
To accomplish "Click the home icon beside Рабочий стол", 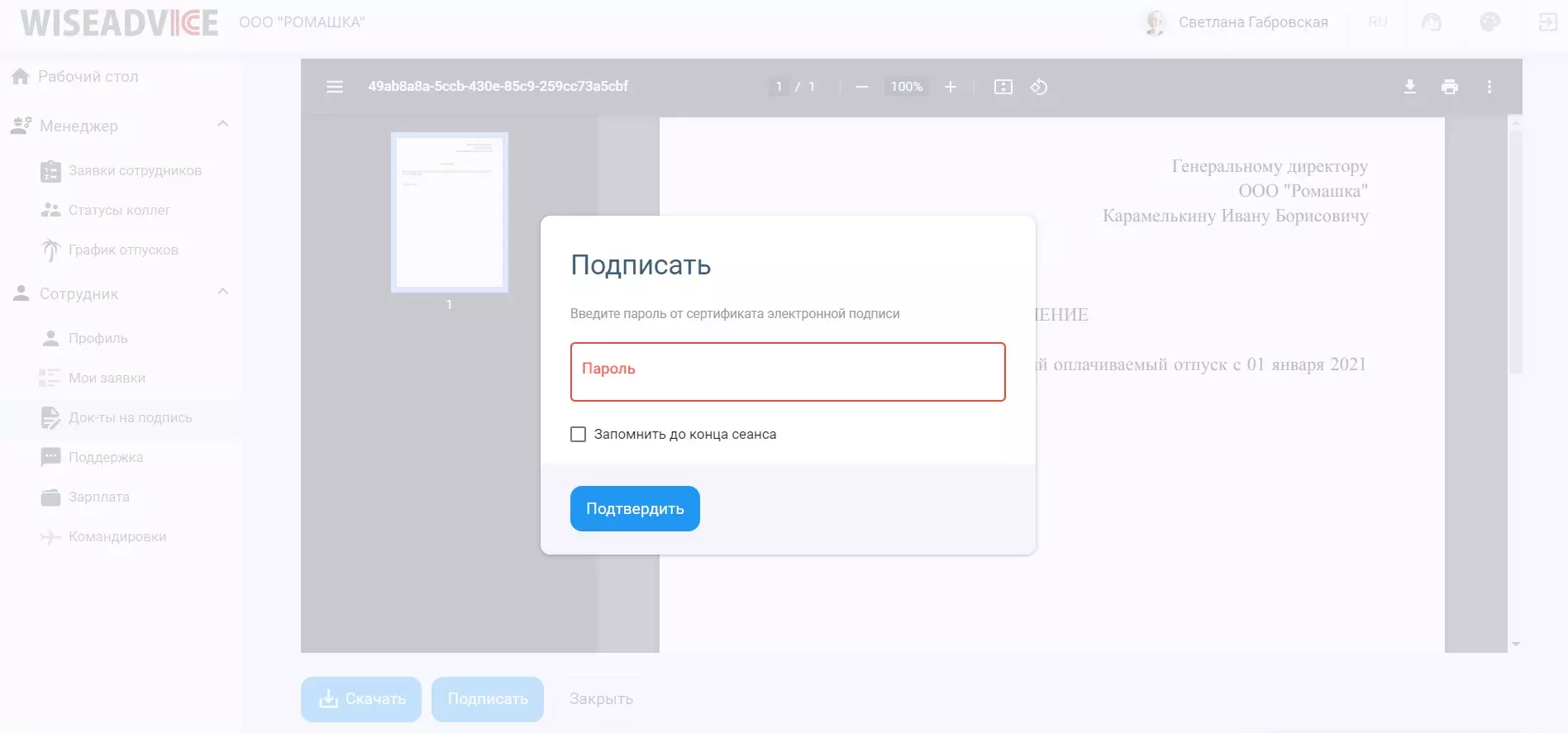I will [x=21, y=77].
